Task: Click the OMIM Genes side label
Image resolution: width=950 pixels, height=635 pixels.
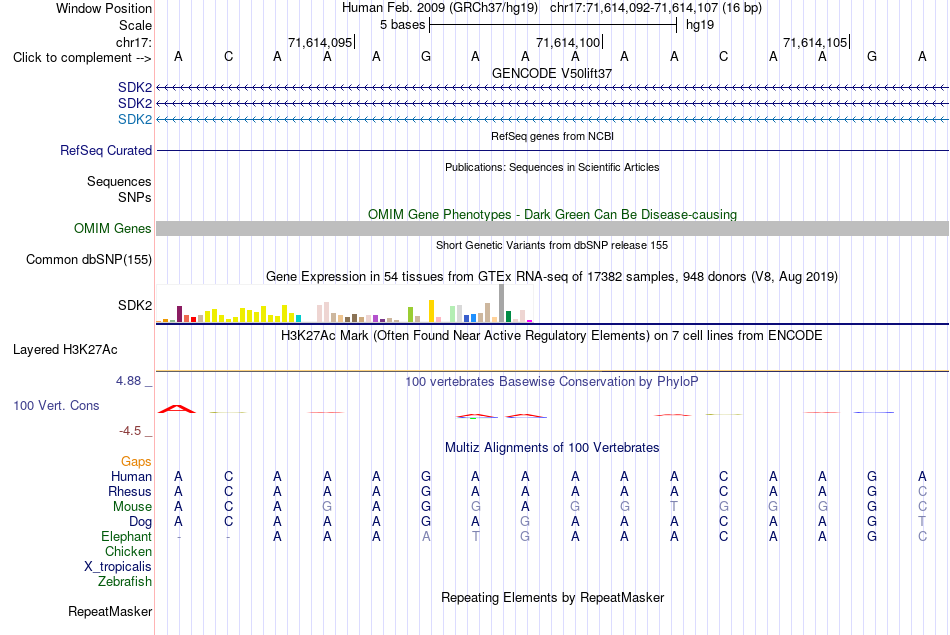Action: pyautogui.click(x=112, y=228)
